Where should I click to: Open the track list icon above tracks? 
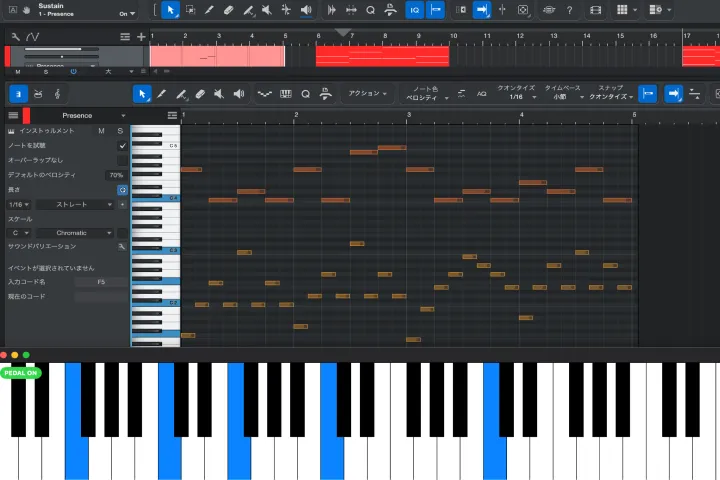point(125,37)
